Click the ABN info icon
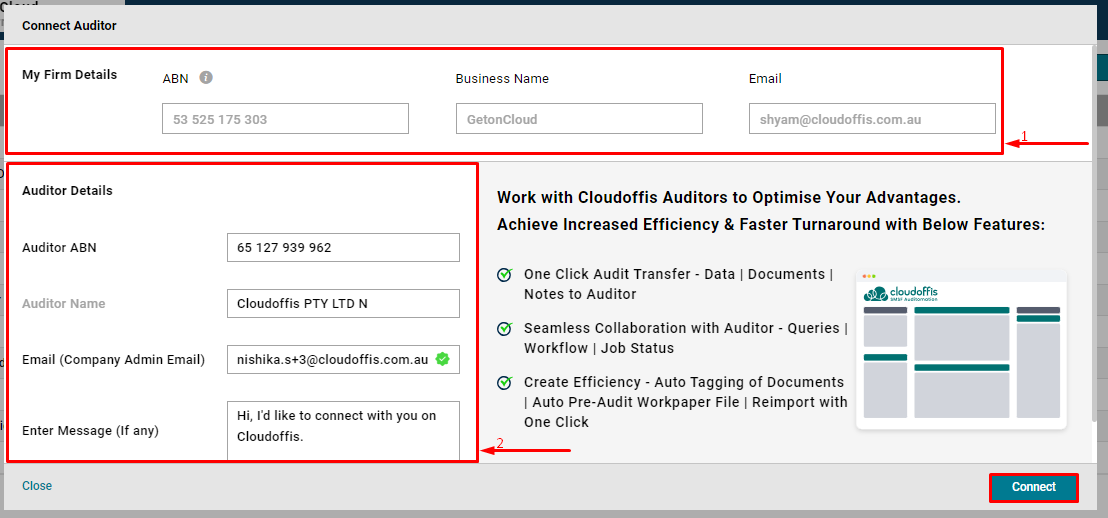The width and height of the screenshot is (1108, 518). [206, 78]
